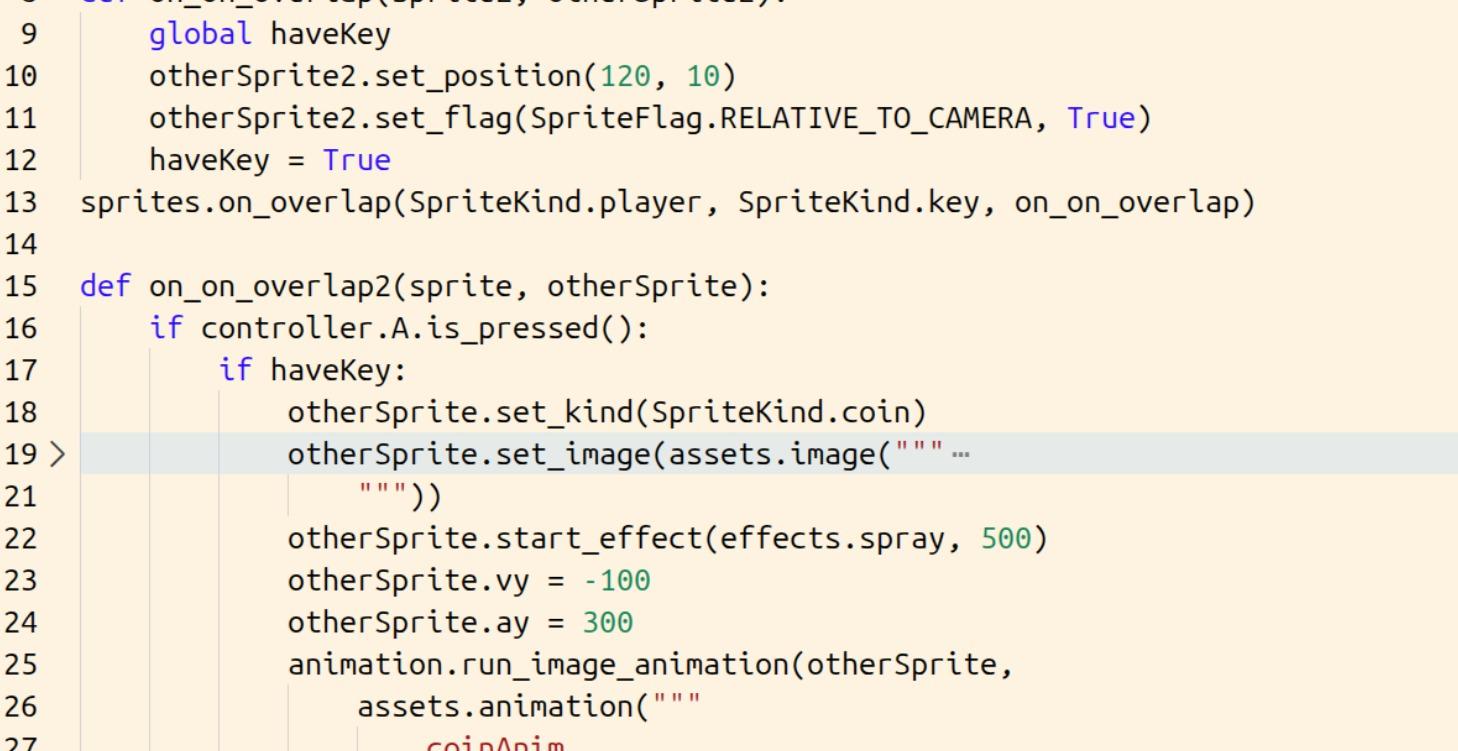Screen dimensions: 1458x751
Task: Expand the folded code at line 19
Action: [x=57, y=454]
